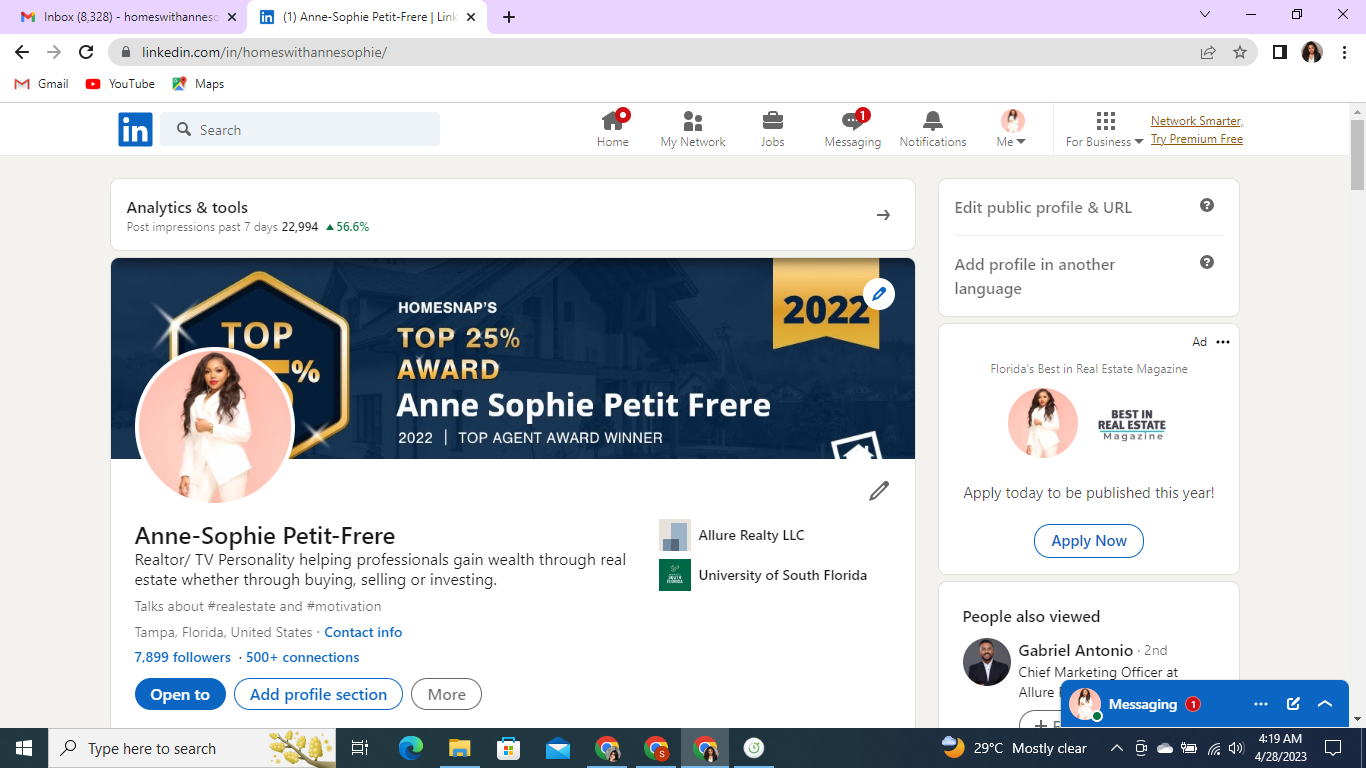
Task: Open the Windows notification center
Action: coord(1333,748)
